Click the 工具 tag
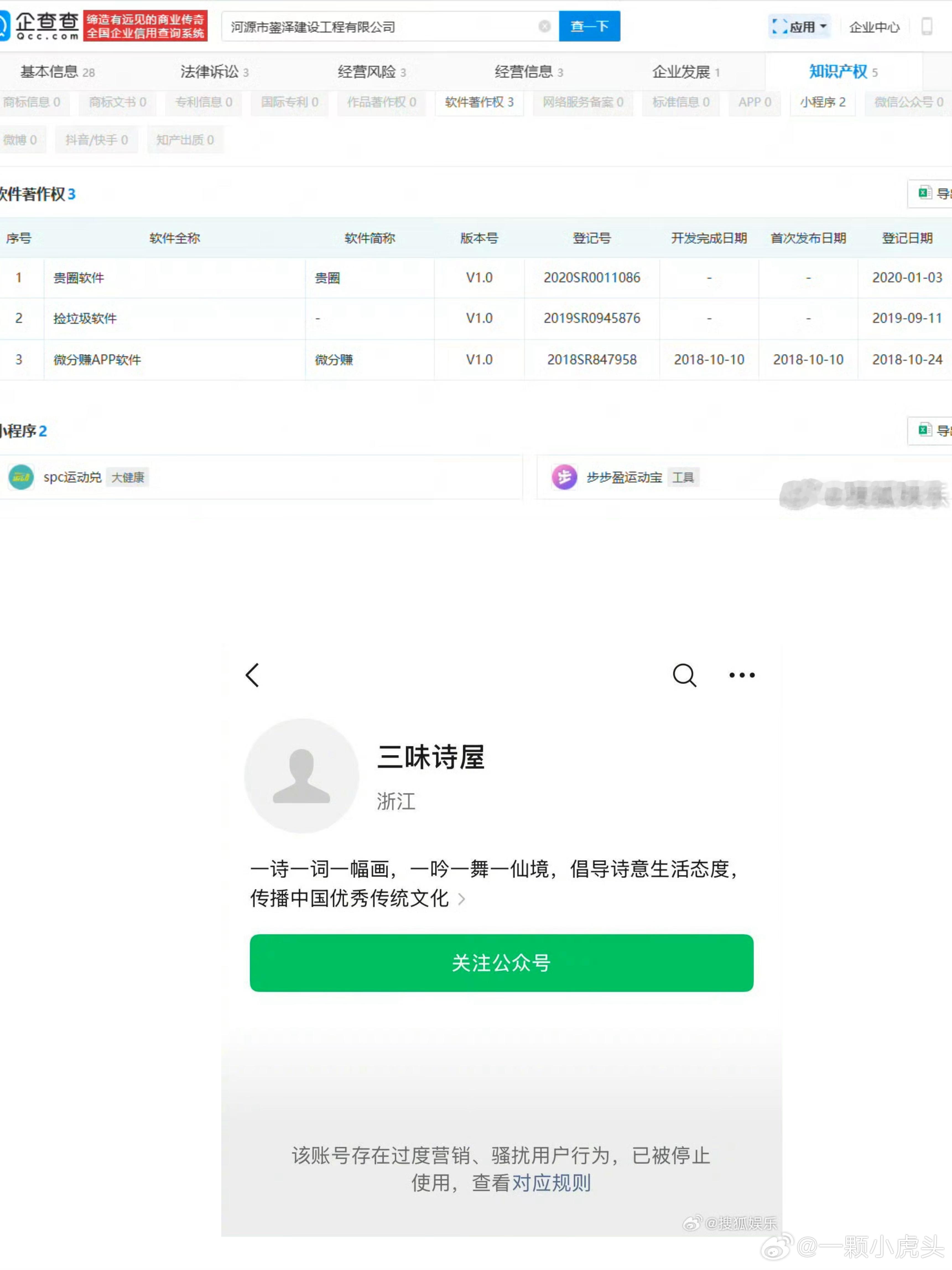The height and width of the screenshot is (1270, 952). (683, 477)
